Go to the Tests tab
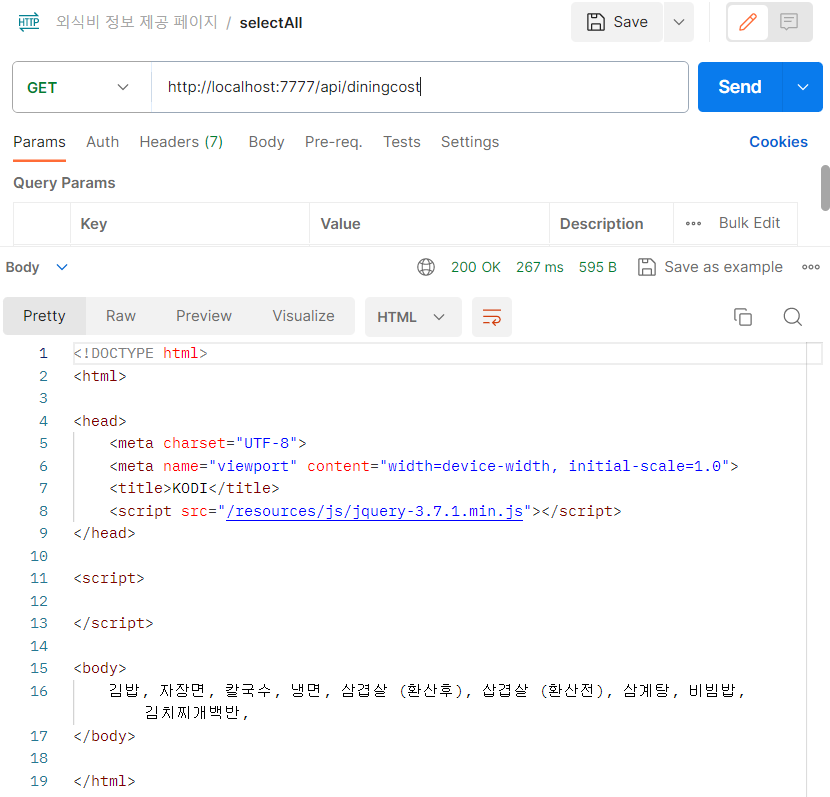 tap(402, 142)
